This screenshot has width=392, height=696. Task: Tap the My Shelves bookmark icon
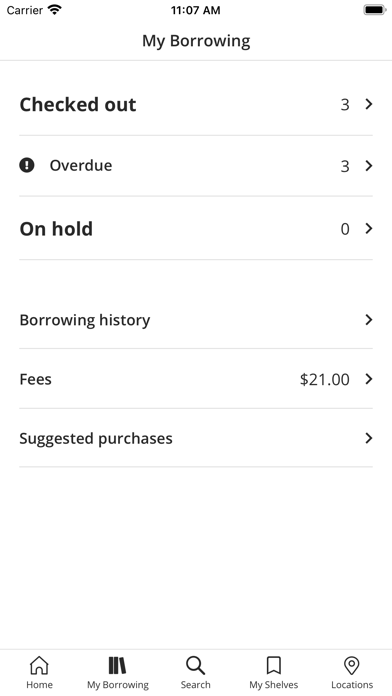(x=273, y=665)
